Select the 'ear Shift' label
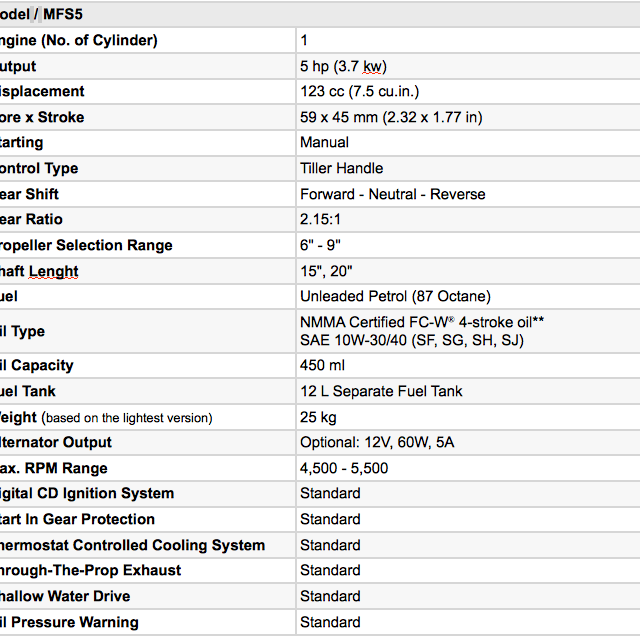Image resolution: width=640 pixels, height=636 pixels. point(29,194)
